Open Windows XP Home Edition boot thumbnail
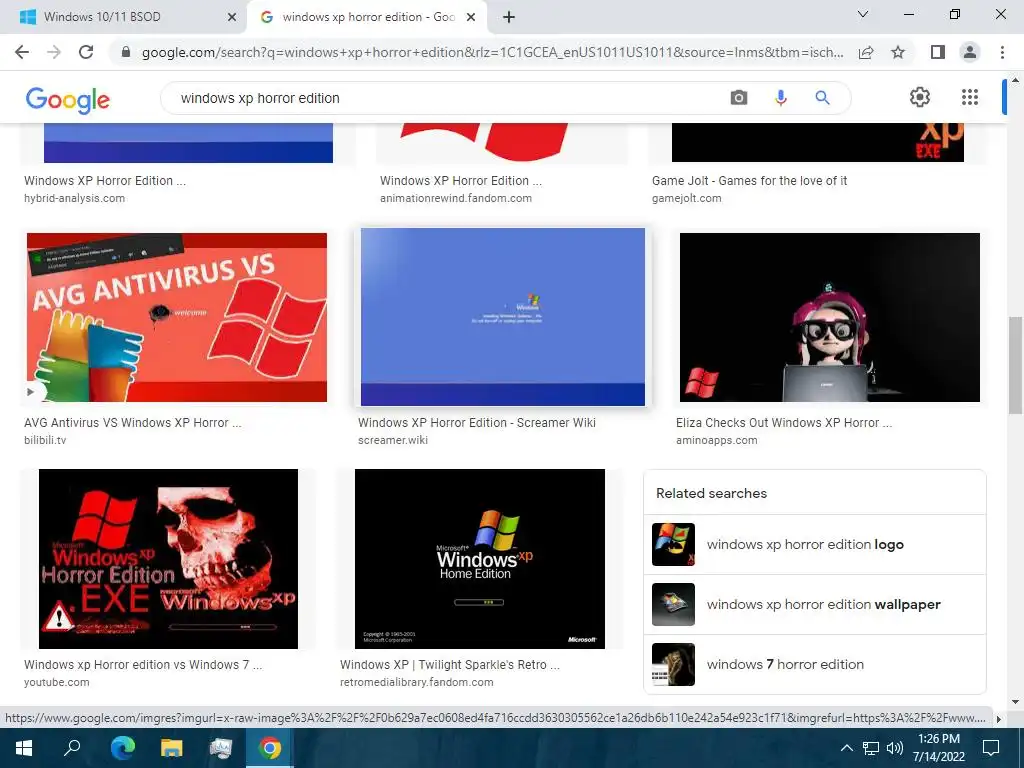Screen dimensions: 1024x768 (x=480, y=559)
